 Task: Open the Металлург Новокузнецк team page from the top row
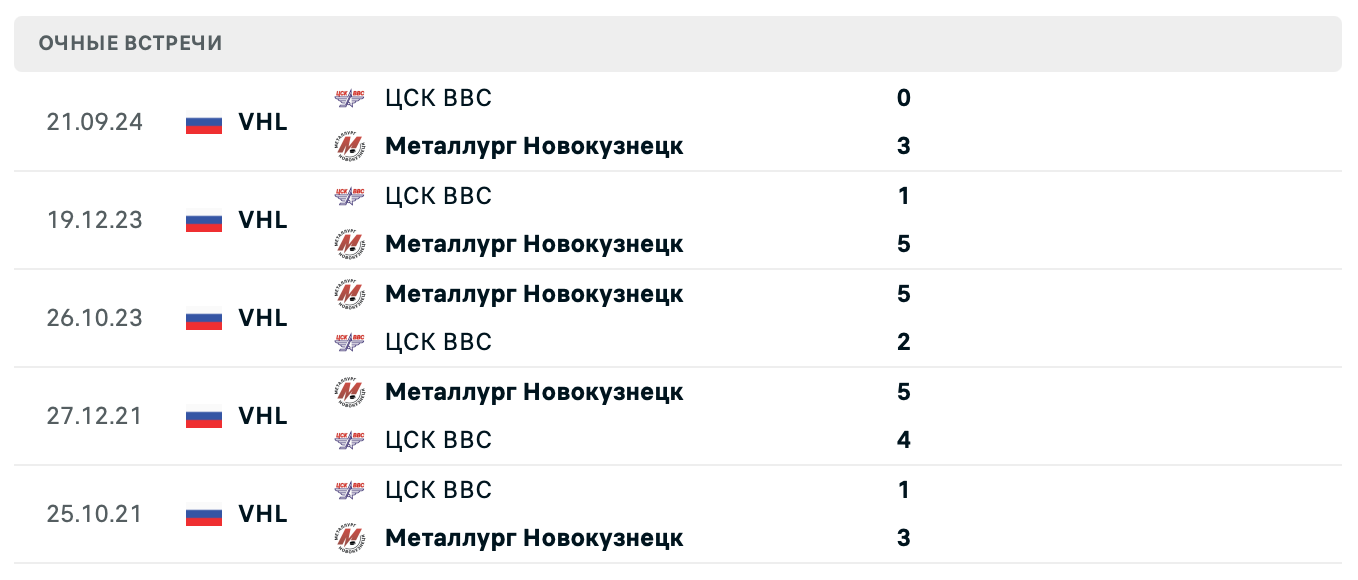535,146
